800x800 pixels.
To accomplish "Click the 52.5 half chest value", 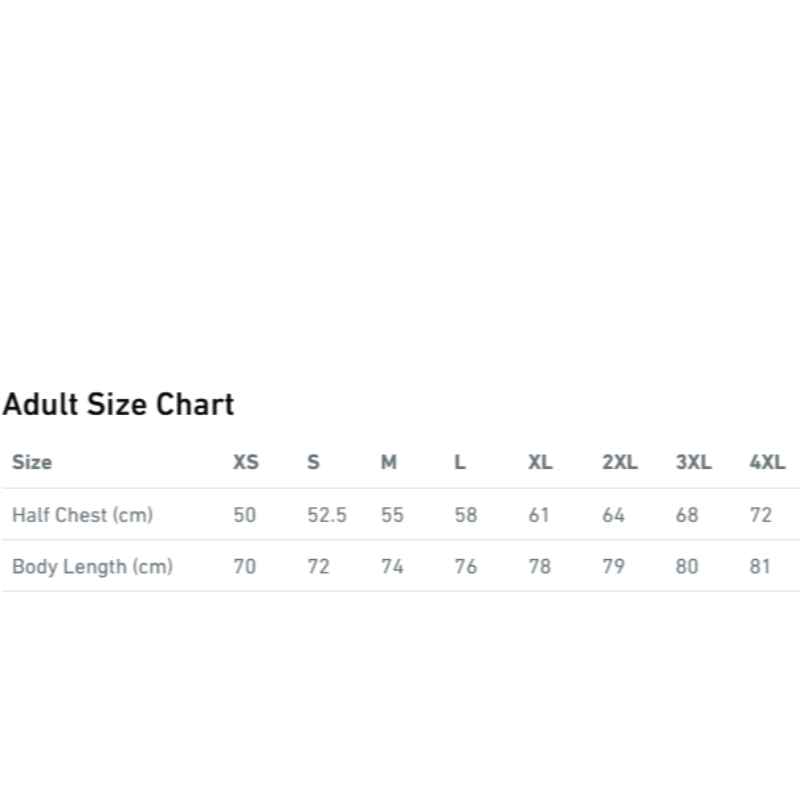I will tap(326, 515).
